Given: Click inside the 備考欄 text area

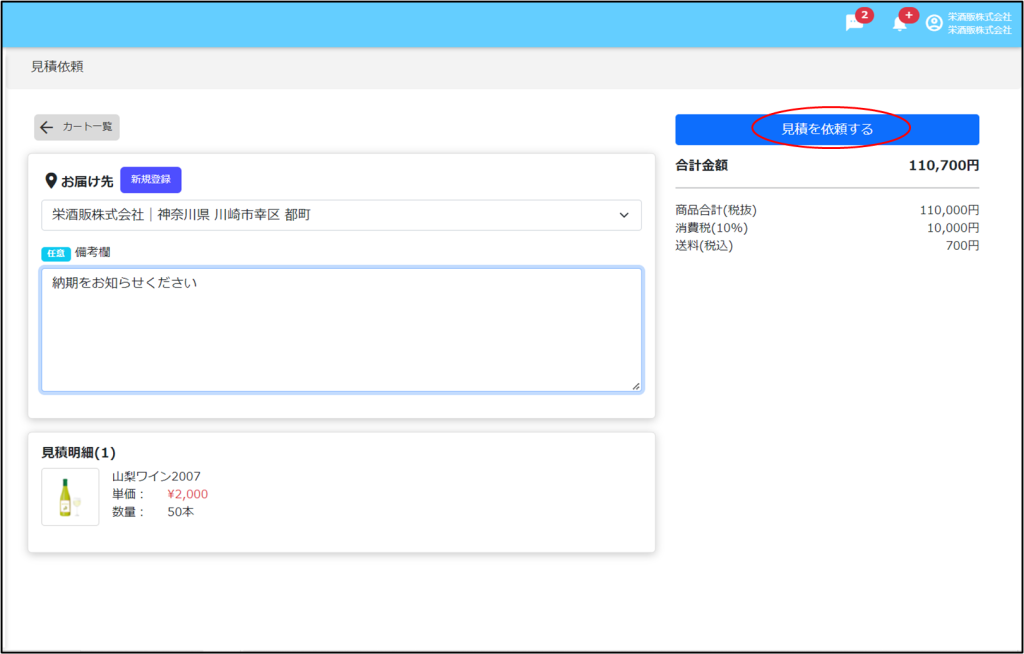Looking at the screenshot, I should tap(341, 330).
